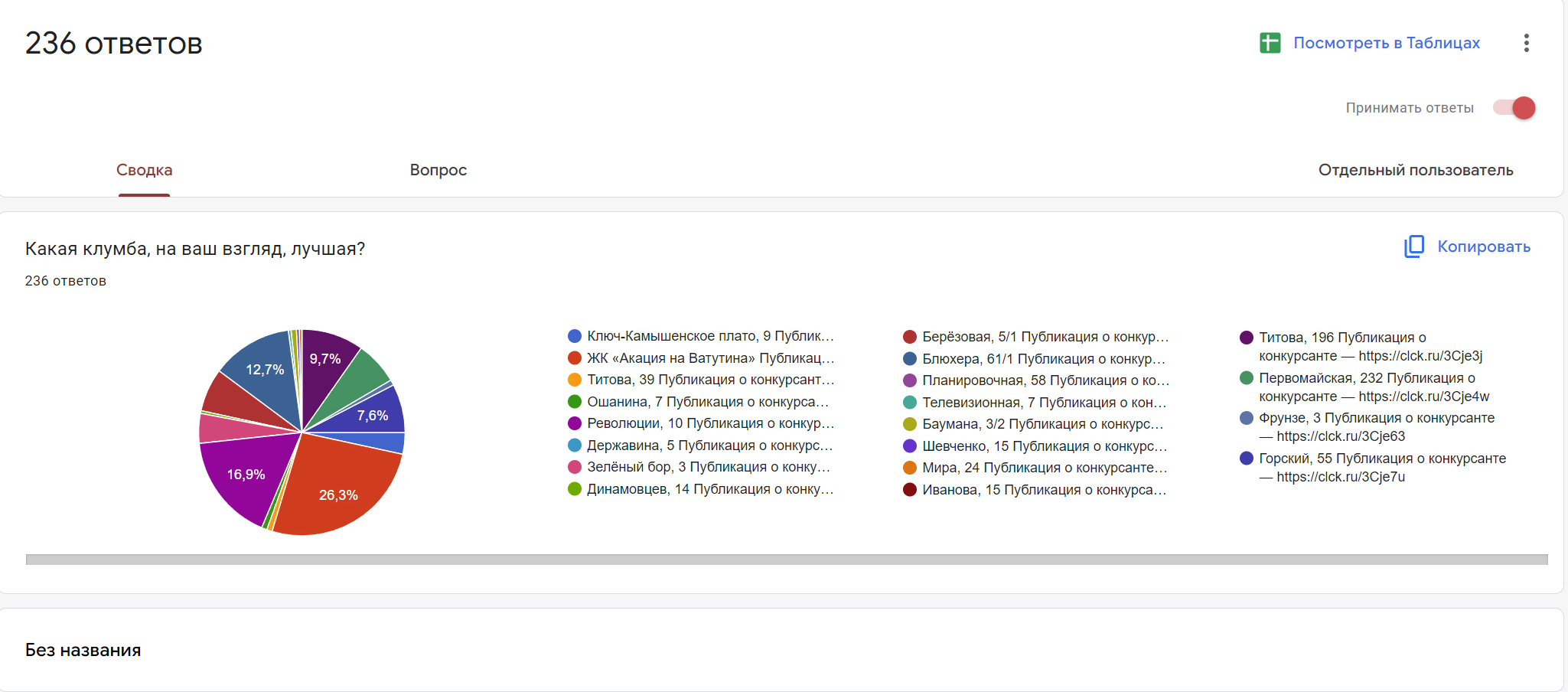The width and height of the screenshot is (1568, 692).
Task: Click the Первомайская, 232 legend color dot
Action: tap(1247, 378)
